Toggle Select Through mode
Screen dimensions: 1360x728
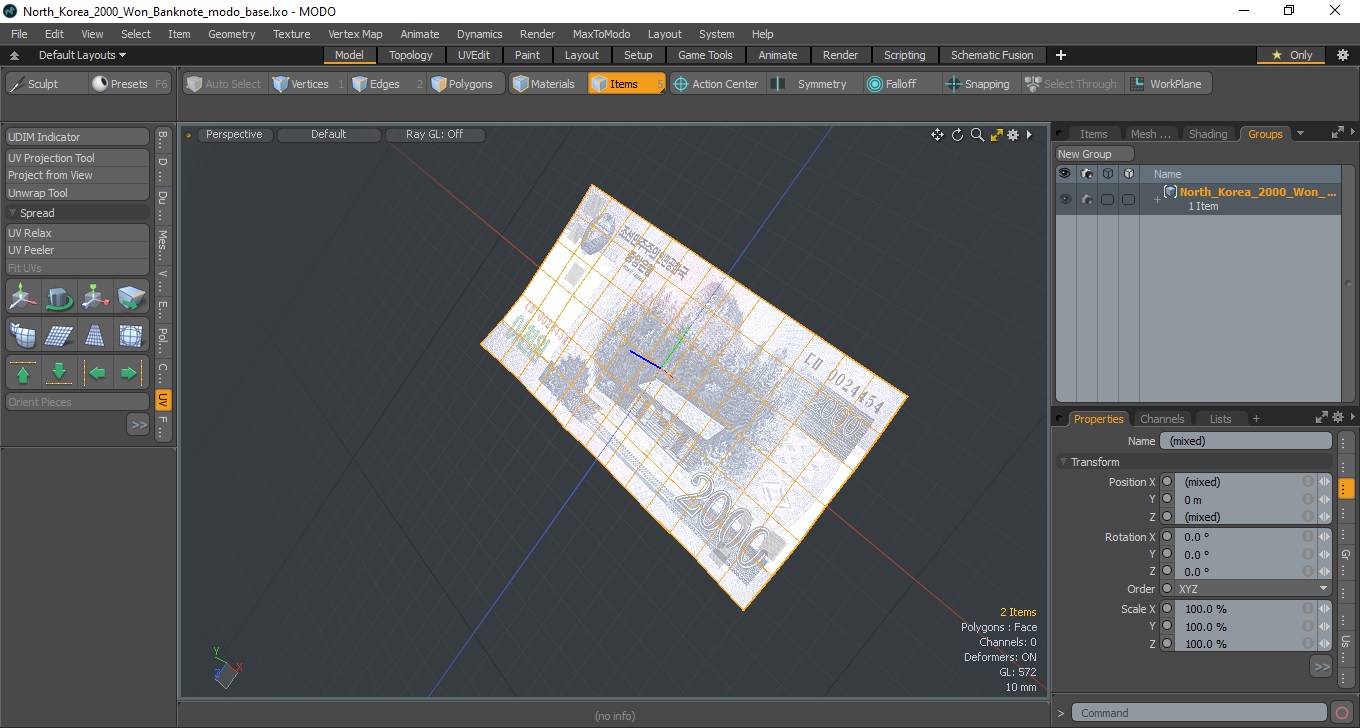[x=1071, y=84]
